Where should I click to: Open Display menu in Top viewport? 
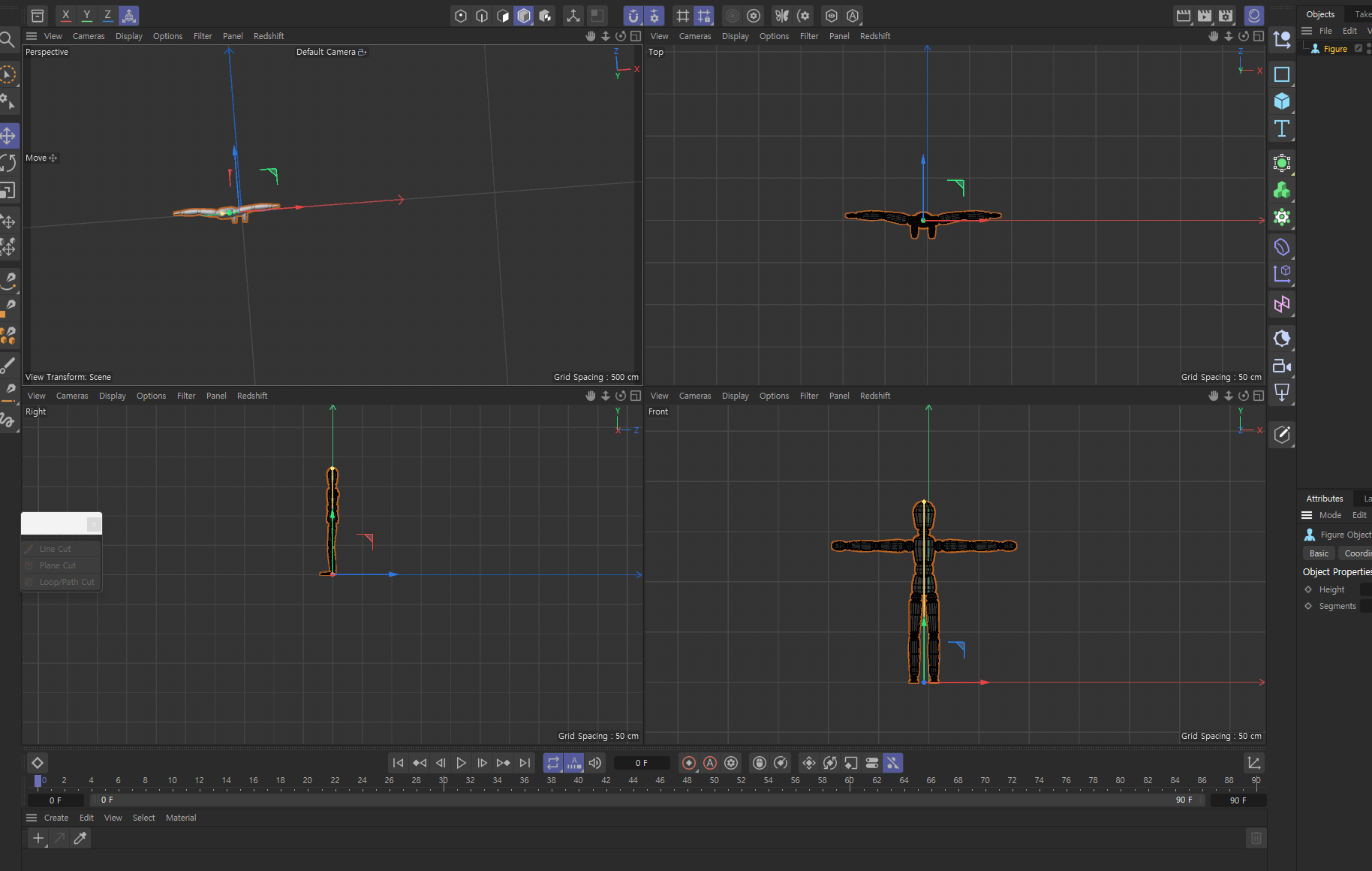tap(736, 36)
